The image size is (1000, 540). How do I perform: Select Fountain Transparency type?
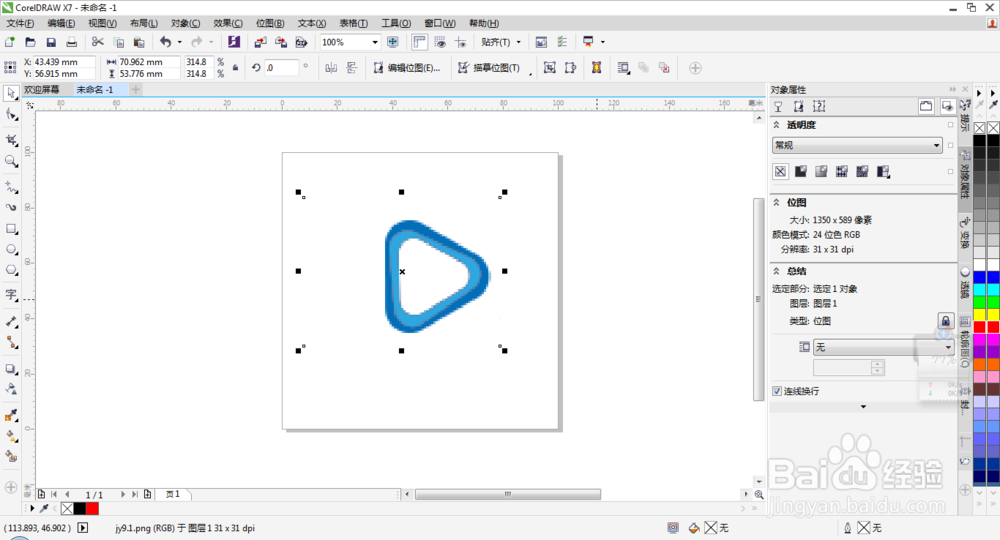pyautogui.click(x=821, y=171)
